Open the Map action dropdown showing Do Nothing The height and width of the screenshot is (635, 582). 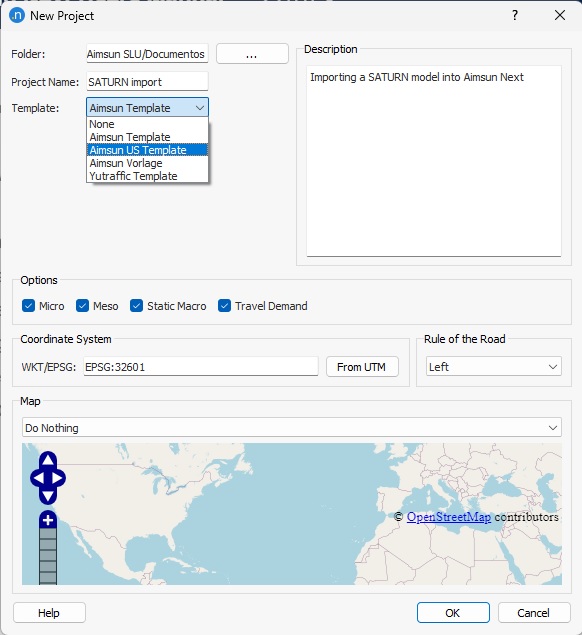click(x=292, y=428)
